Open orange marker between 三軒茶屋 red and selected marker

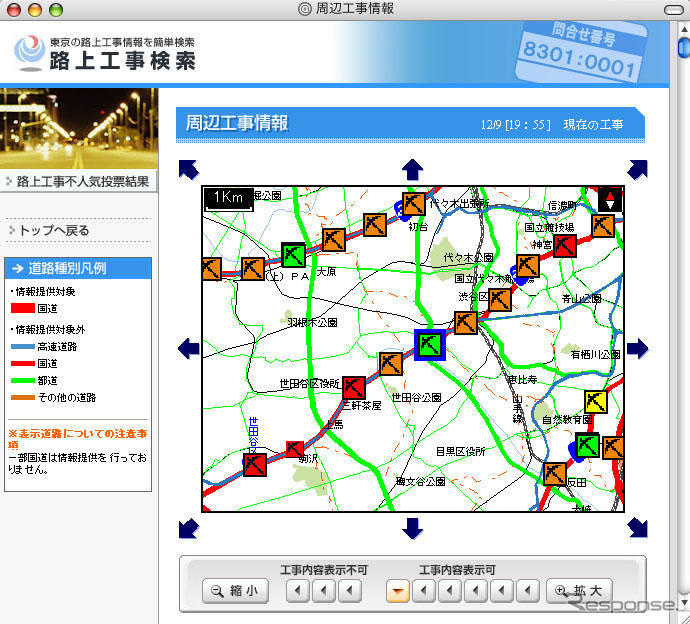point(391,363)
